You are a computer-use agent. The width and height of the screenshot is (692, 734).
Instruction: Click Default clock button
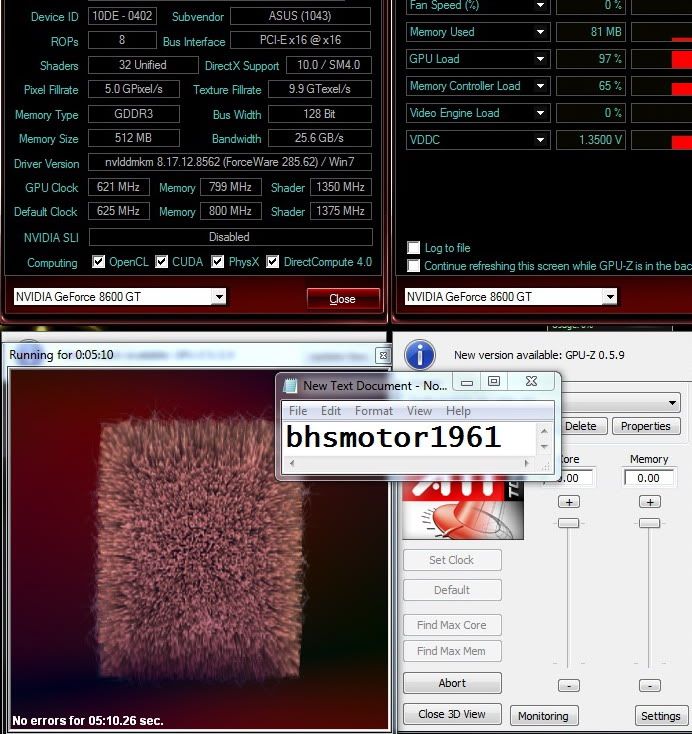tap(452, 590)
